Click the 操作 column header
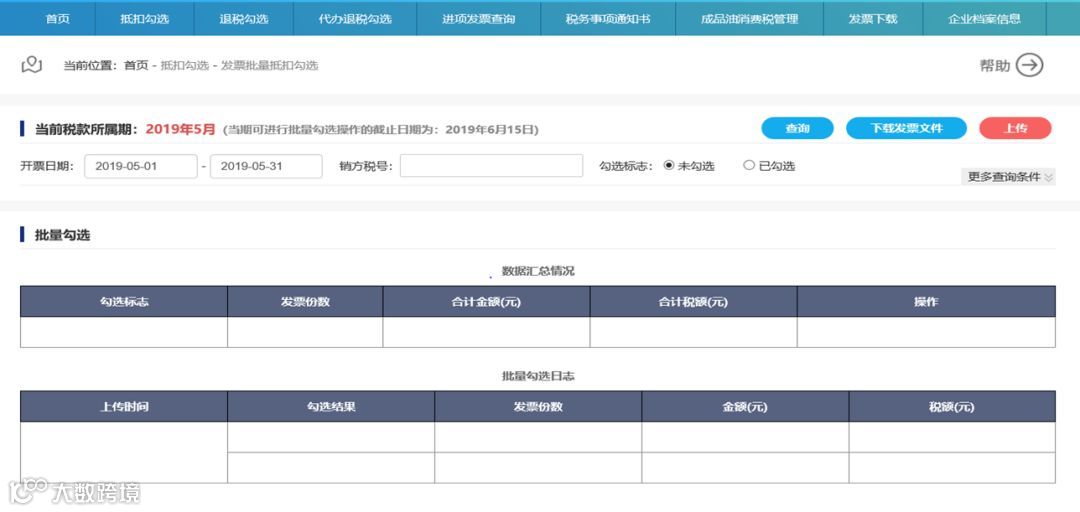 (926, 302)
